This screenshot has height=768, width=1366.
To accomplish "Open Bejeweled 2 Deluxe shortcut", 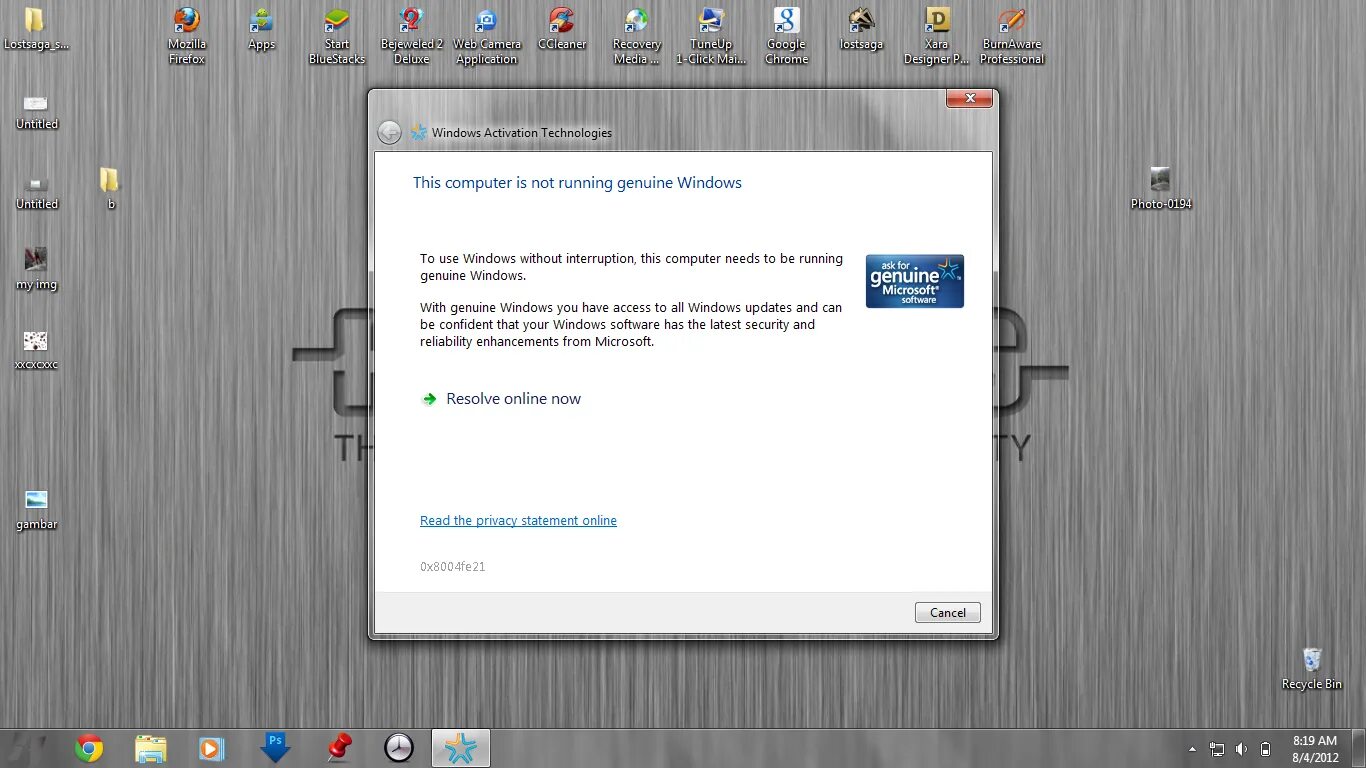I will pos(412,36).
